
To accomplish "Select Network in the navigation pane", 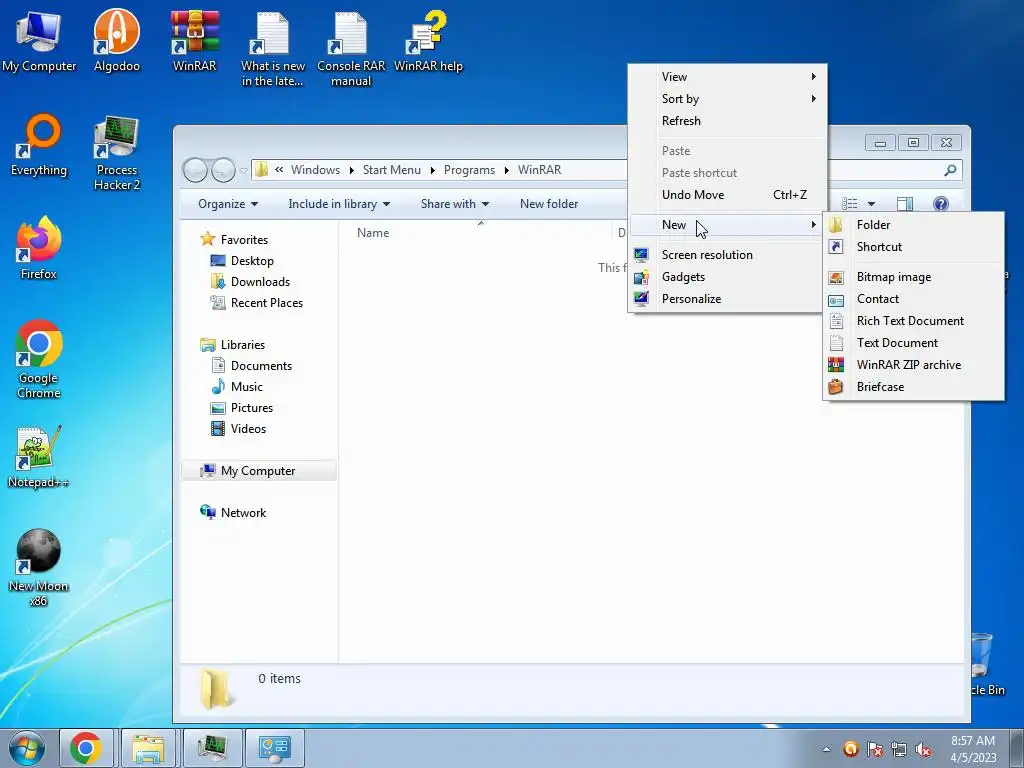I will click(233, 513).
